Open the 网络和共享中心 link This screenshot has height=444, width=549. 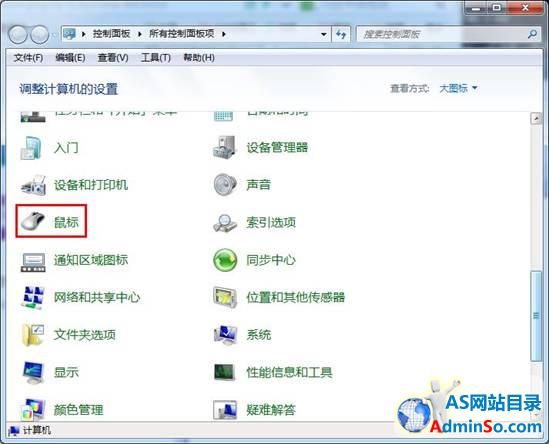point(97,297)
